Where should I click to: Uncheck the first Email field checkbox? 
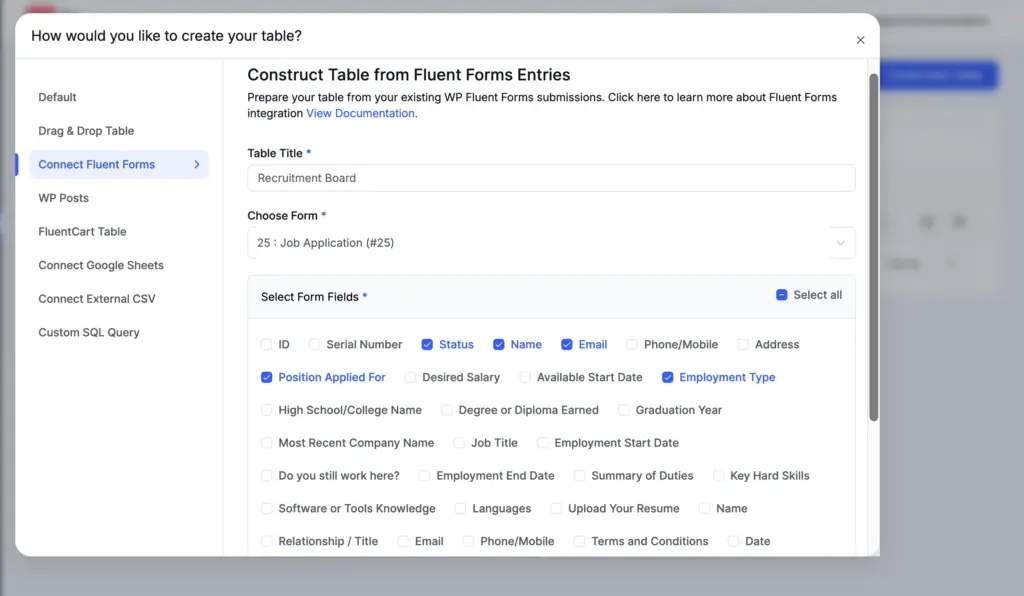point(567,345)
